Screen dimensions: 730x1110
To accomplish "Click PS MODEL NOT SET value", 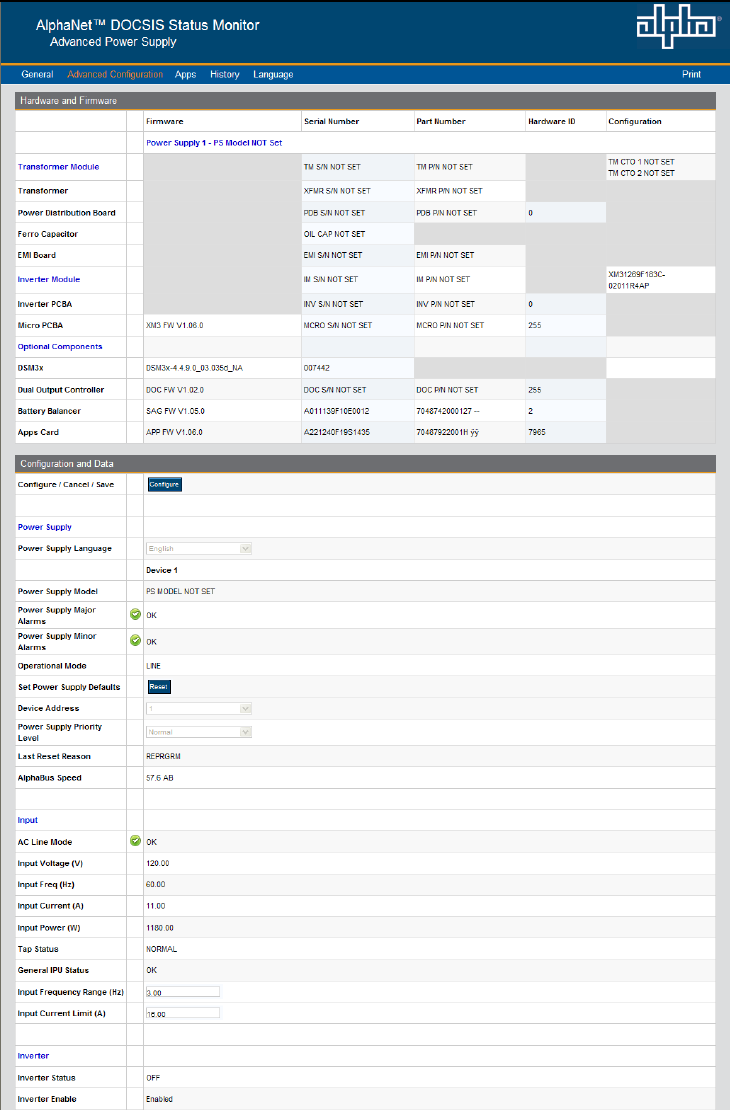I will click(x=181, y=591).
